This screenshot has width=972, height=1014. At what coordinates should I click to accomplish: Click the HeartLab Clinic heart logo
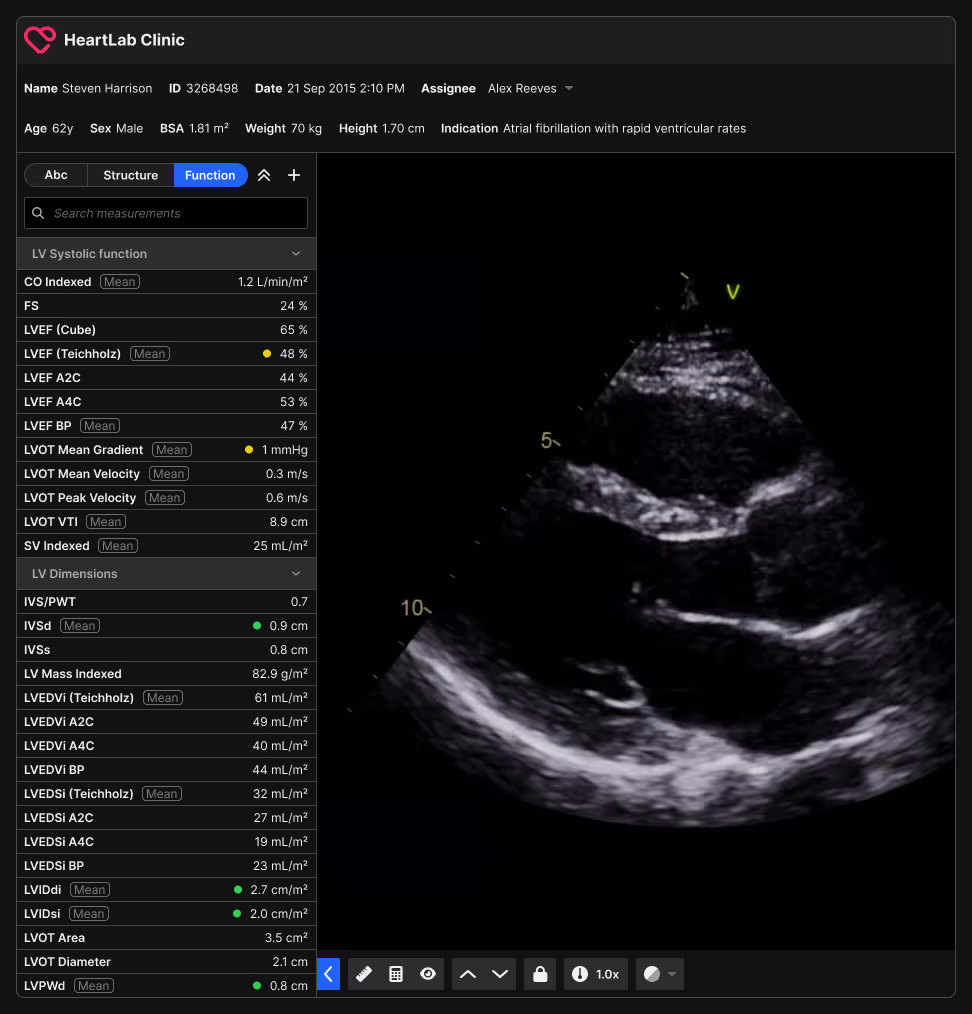pos(40,39)
